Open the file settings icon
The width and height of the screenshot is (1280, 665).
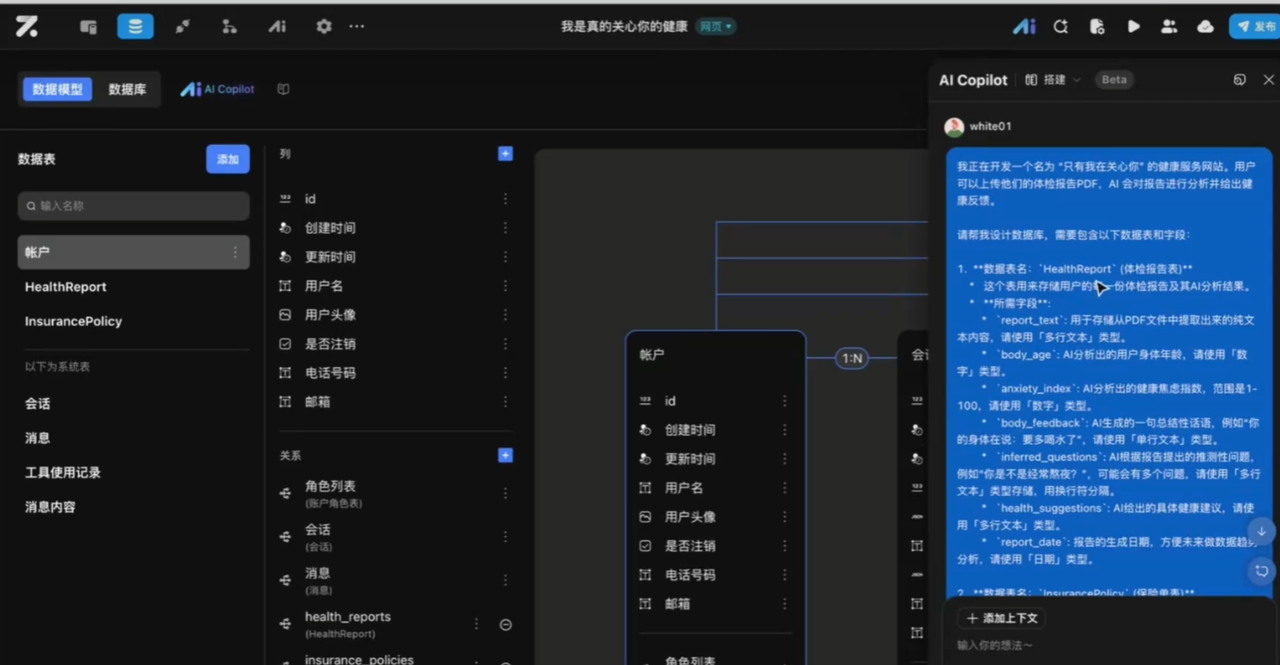coord(1097,27)
